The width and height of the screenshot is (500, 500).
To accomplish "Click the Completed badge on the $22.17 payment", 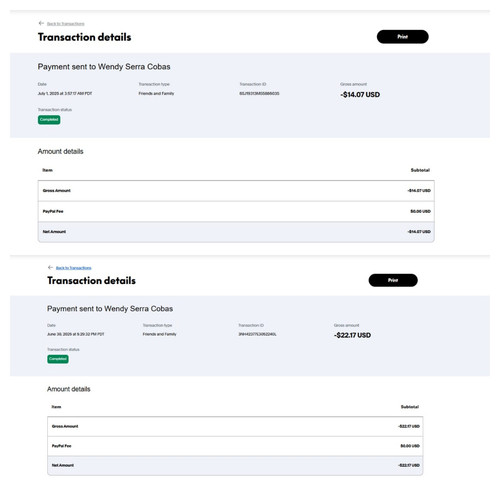I will pos(58,359).
